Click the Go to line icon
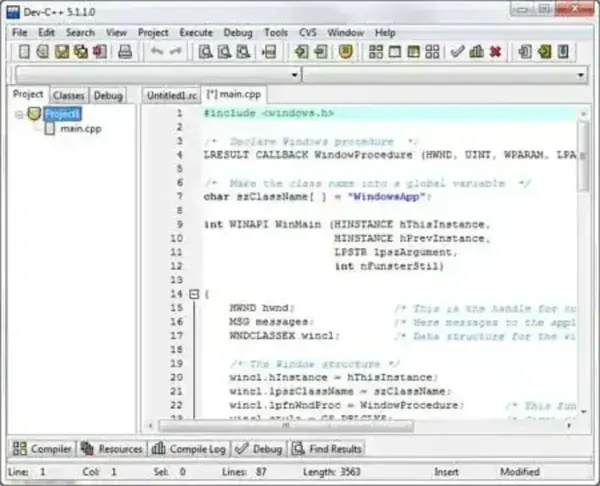The width and height of the screenshot is (600, 486). coord(269,51)
